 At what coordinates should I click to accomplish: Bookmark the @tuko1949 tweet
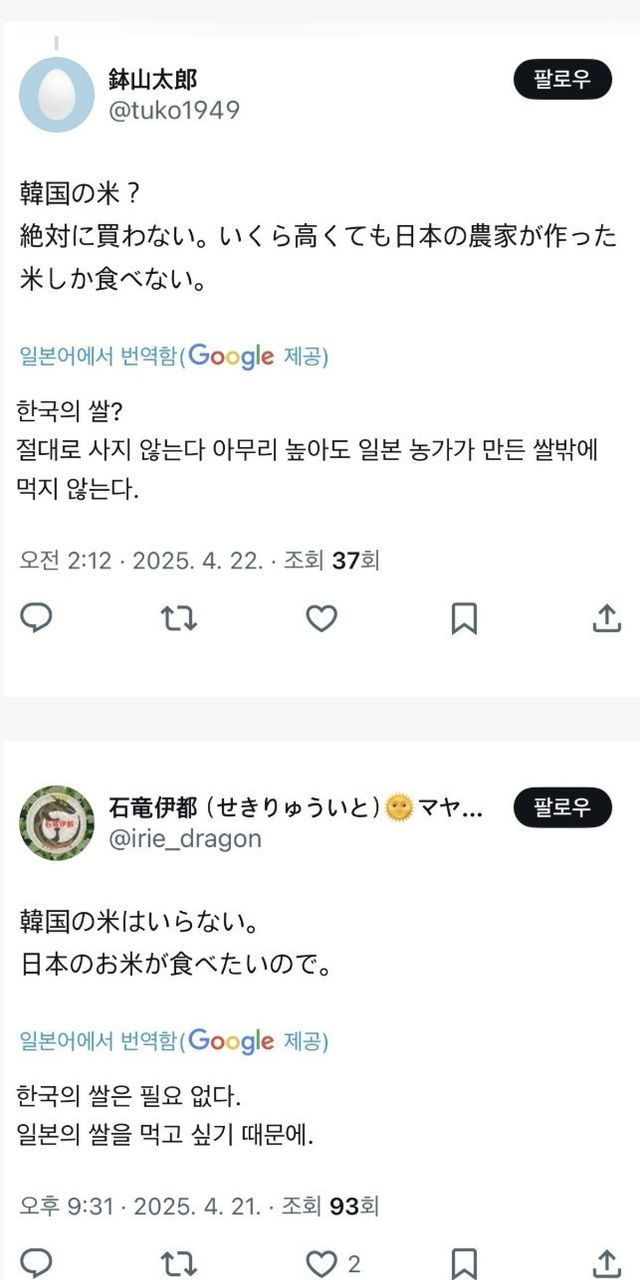463,619
